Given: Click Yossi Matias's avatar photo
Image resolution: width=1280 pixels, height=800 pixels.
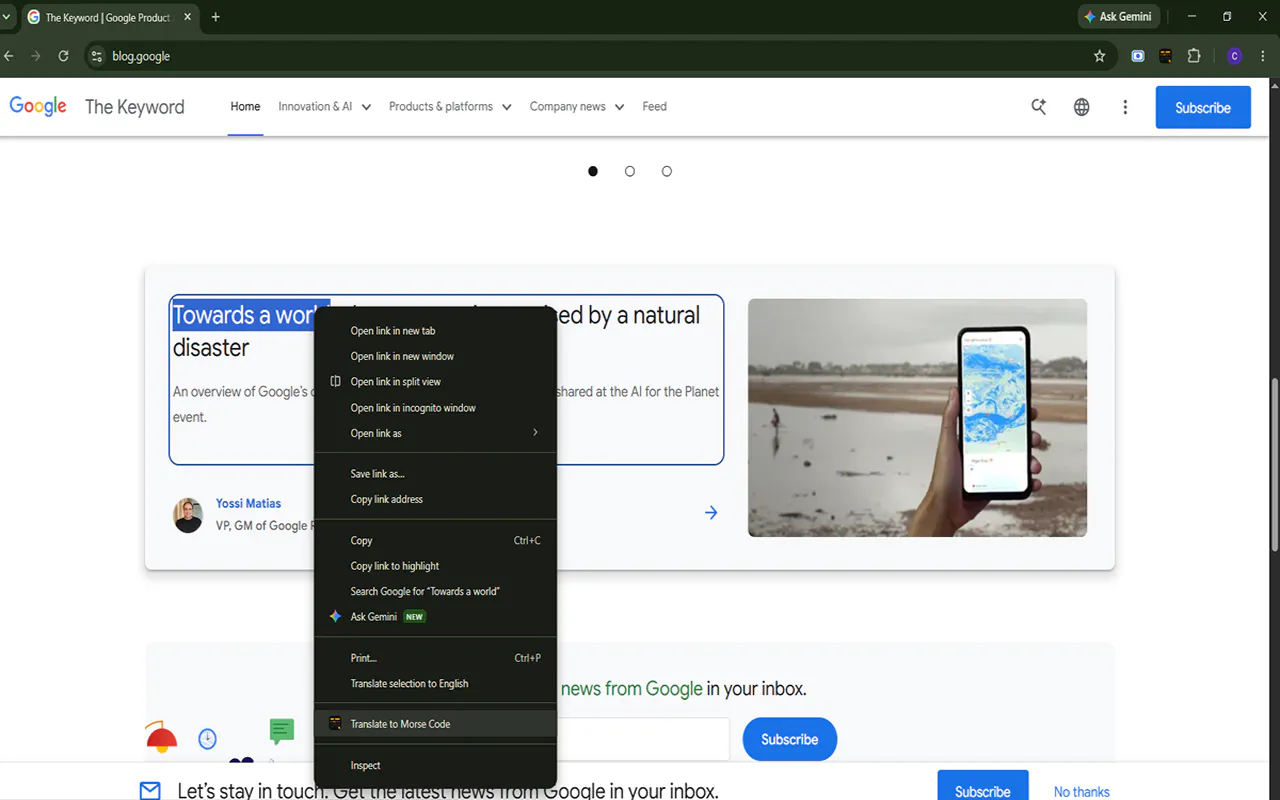Looking at the screenshot, I should click(188, 515).
